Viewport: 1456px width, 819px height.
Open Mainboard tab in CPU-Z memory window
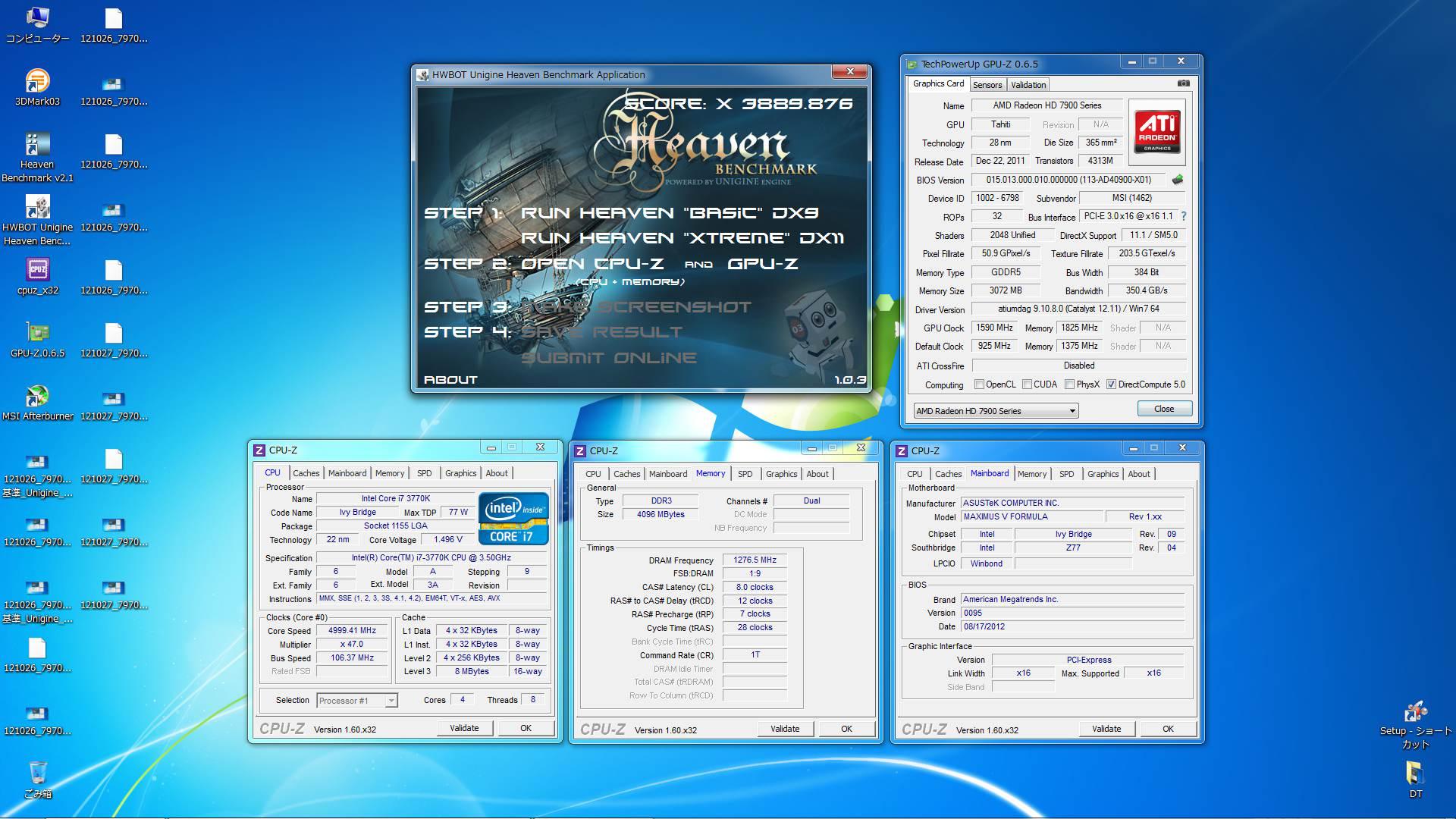click(x=668, y=474)
